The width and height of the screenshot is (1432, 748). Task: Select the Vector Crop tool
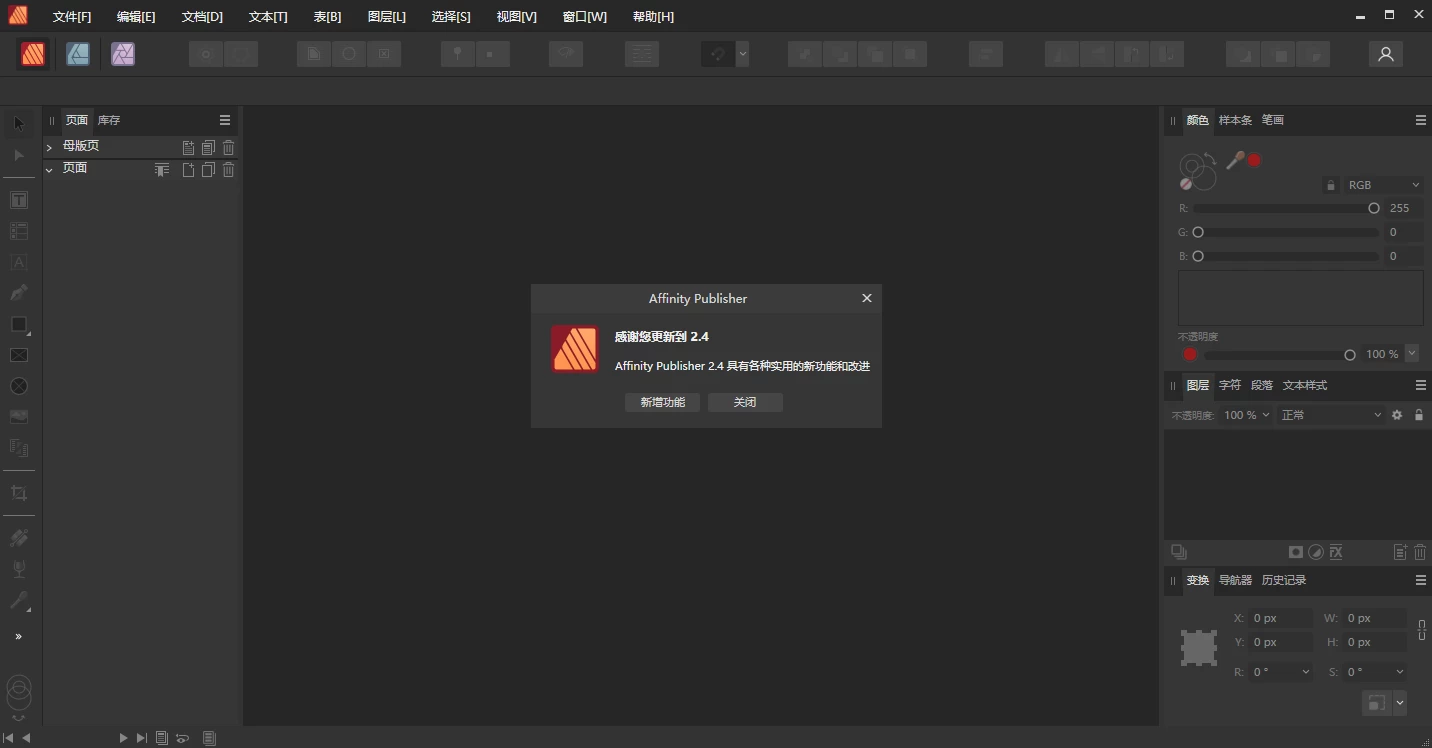[x=18, y=492]
